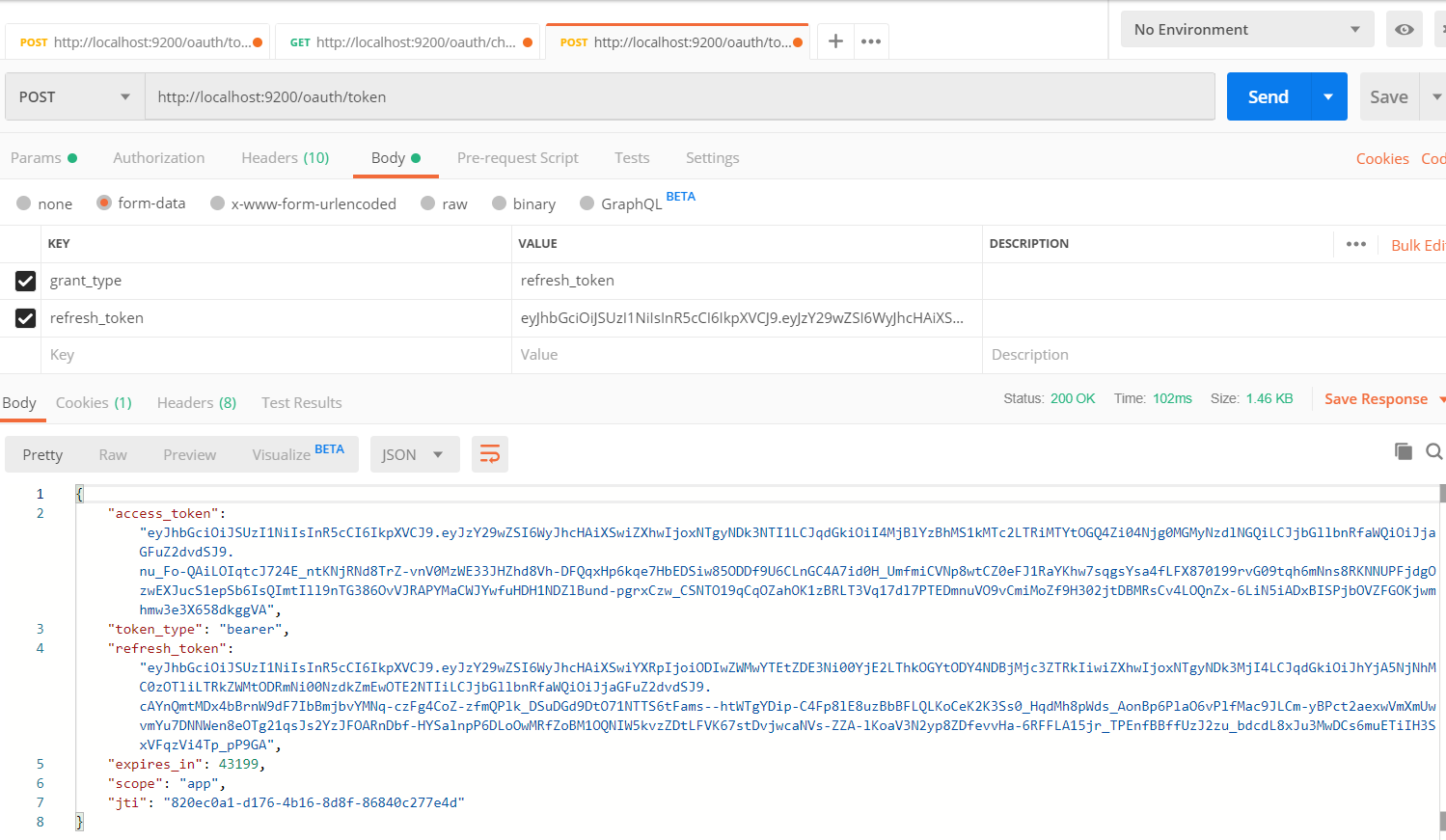Click the "token_type": "bearer" line
The height and width of the screenshot is (840, 1446).
198,629
